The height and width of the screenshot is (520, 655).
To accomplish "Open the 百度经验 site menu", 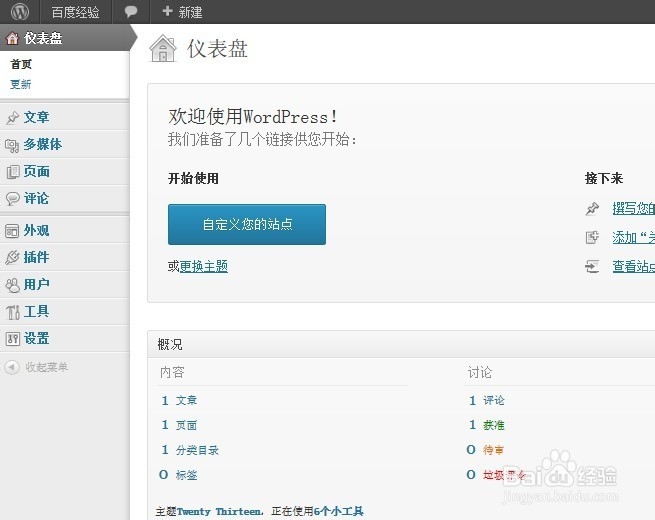I will click(75, 12).
